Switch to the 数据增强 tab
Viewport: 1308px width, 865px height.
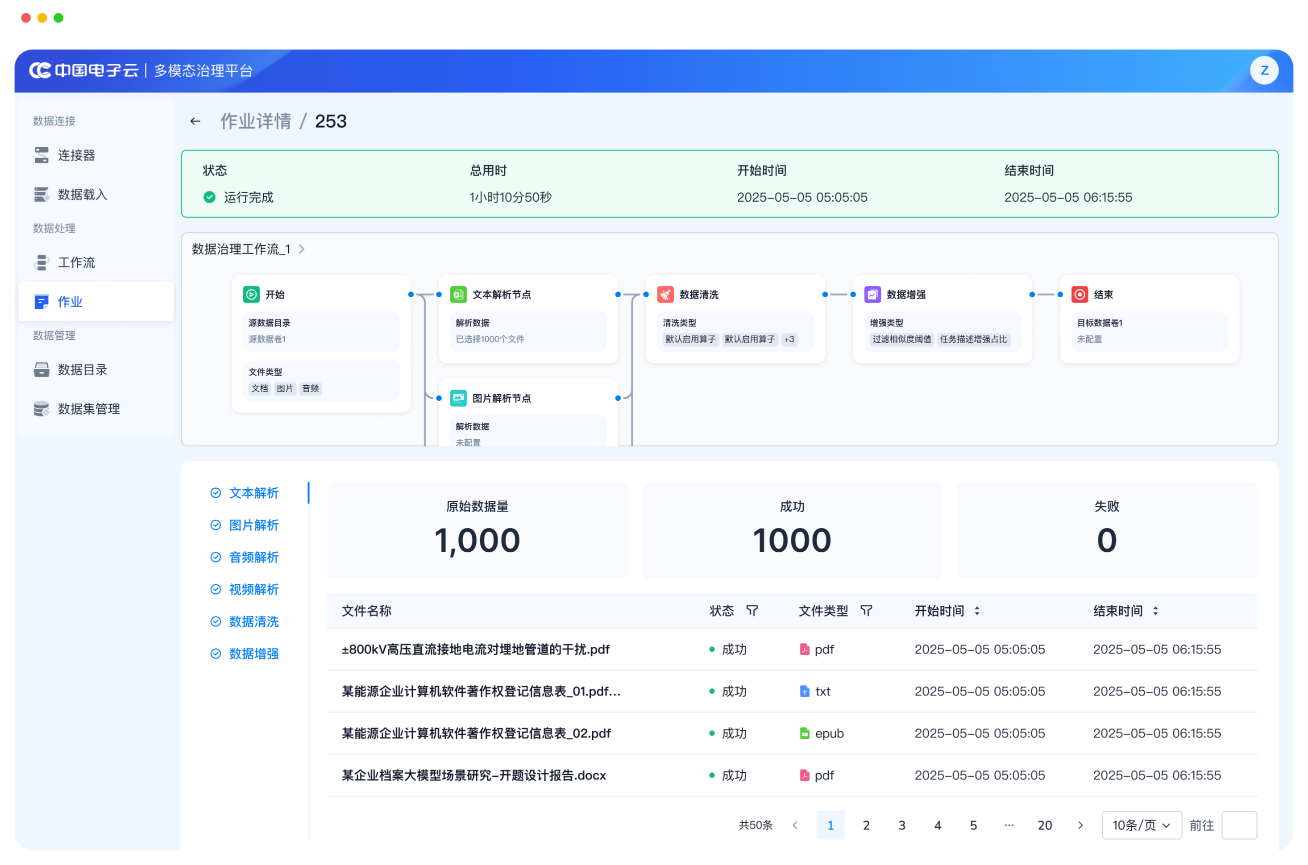(x=253, y=653)
